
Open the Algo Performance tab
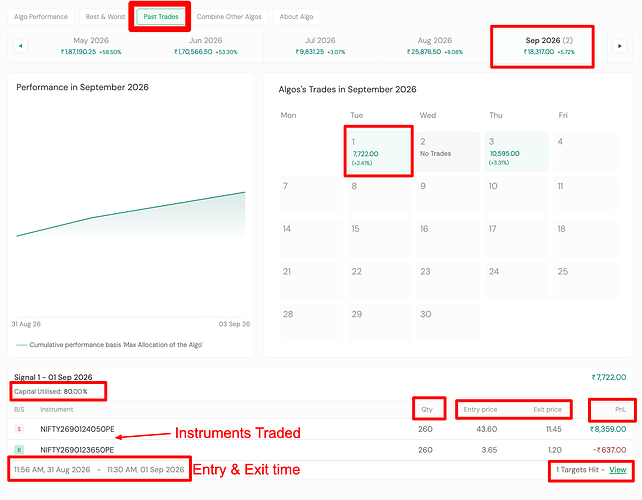pyautogui.click(x=41, y=17)
